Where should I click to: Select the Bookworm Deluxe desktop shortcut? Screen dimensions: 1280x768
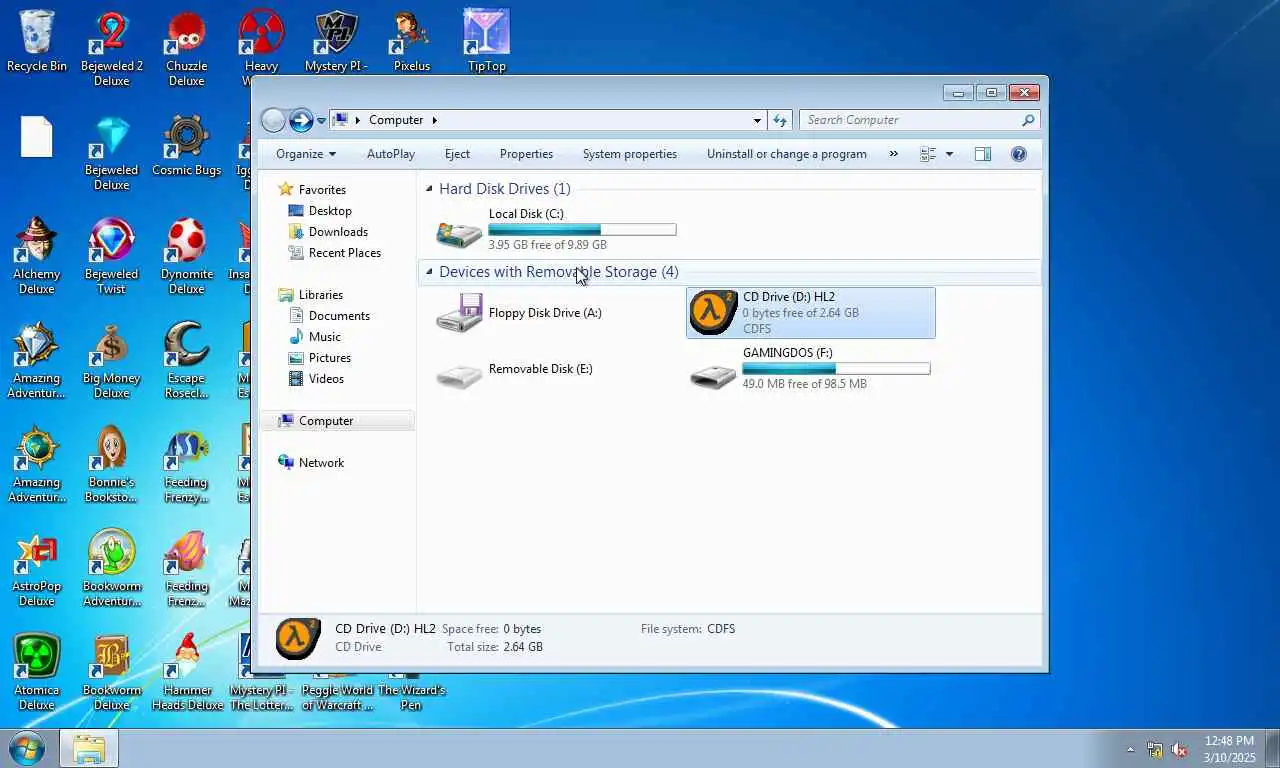coord(112,672)
